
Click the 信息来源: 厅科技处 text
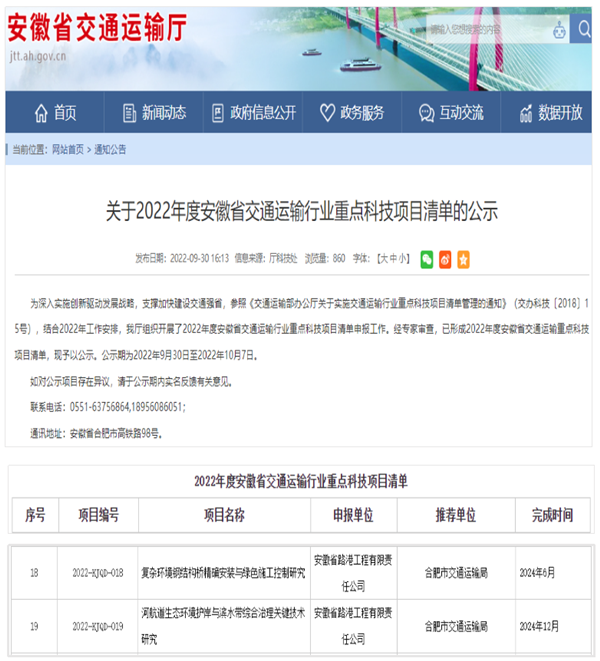point(266,258)
